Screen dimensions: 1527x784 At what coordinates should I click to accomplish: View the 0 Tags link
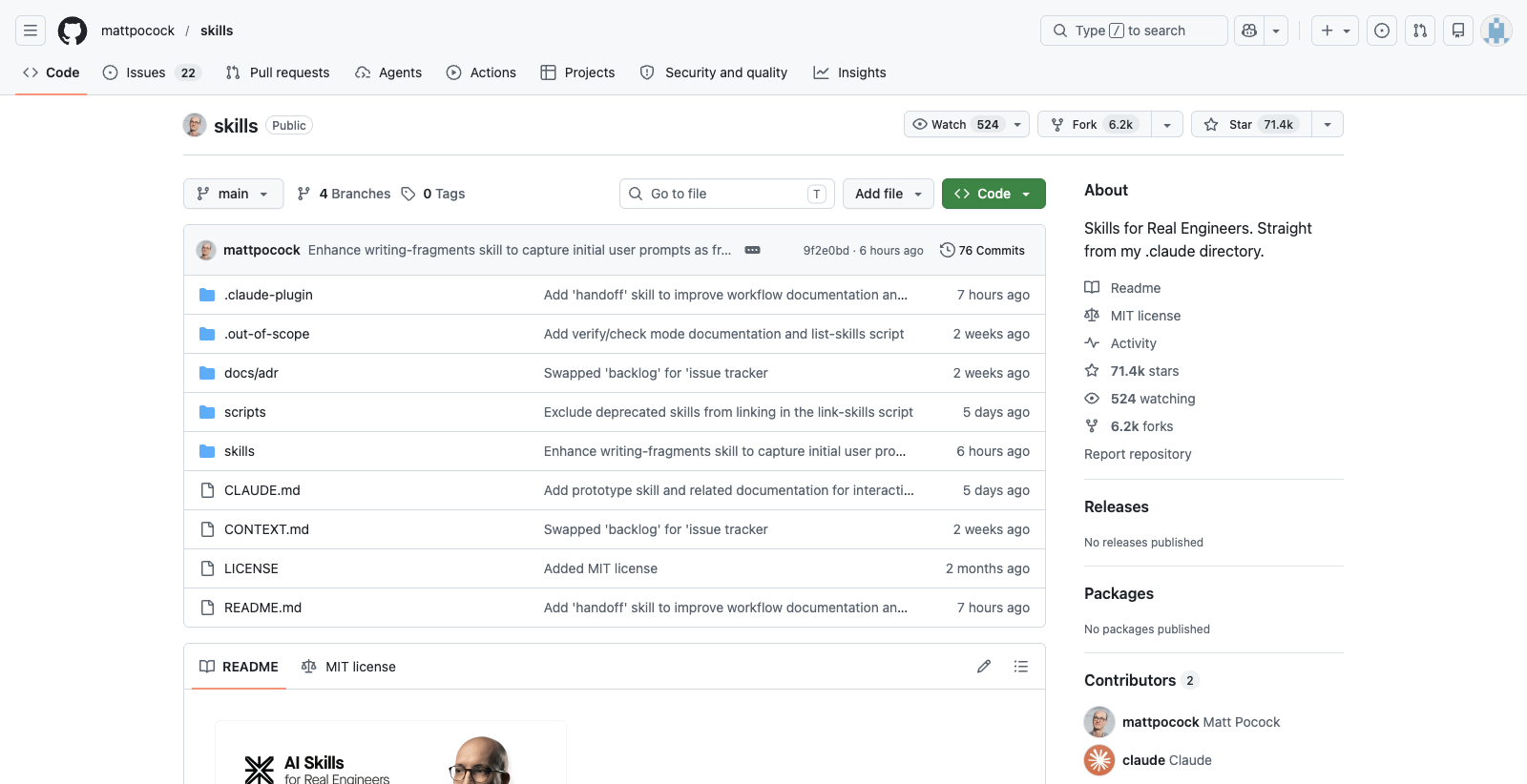click(x=433, y=194)
